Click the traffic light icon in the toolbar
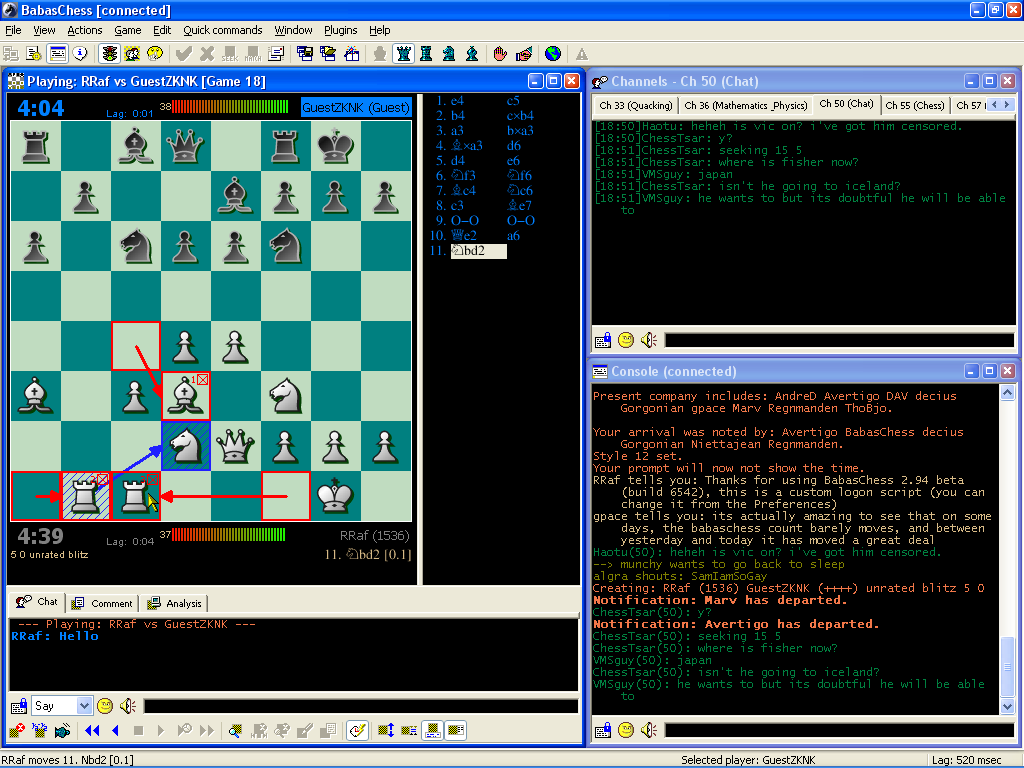Screen dimensions: 1024x768 click(x=110, y=54)
